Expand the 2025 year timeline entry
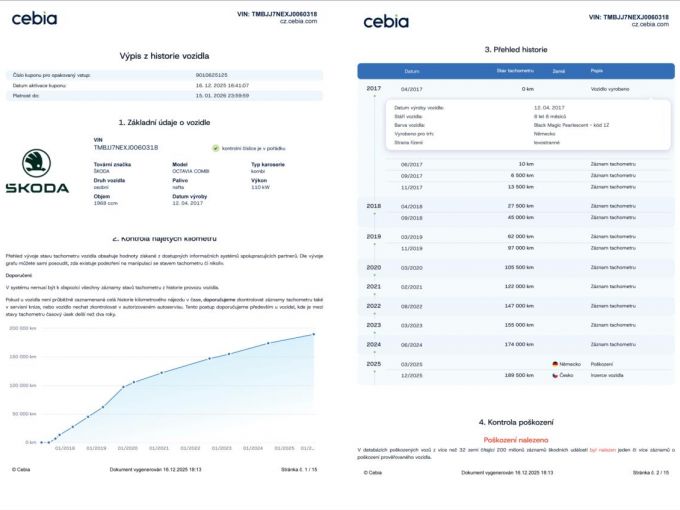Viewport: 680px width, 510px height. (x=374, y=364)
